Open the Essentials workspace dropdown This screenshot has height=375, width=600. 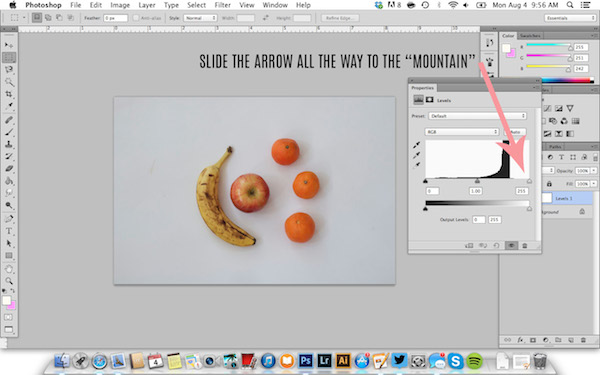(x=570, y=18)
